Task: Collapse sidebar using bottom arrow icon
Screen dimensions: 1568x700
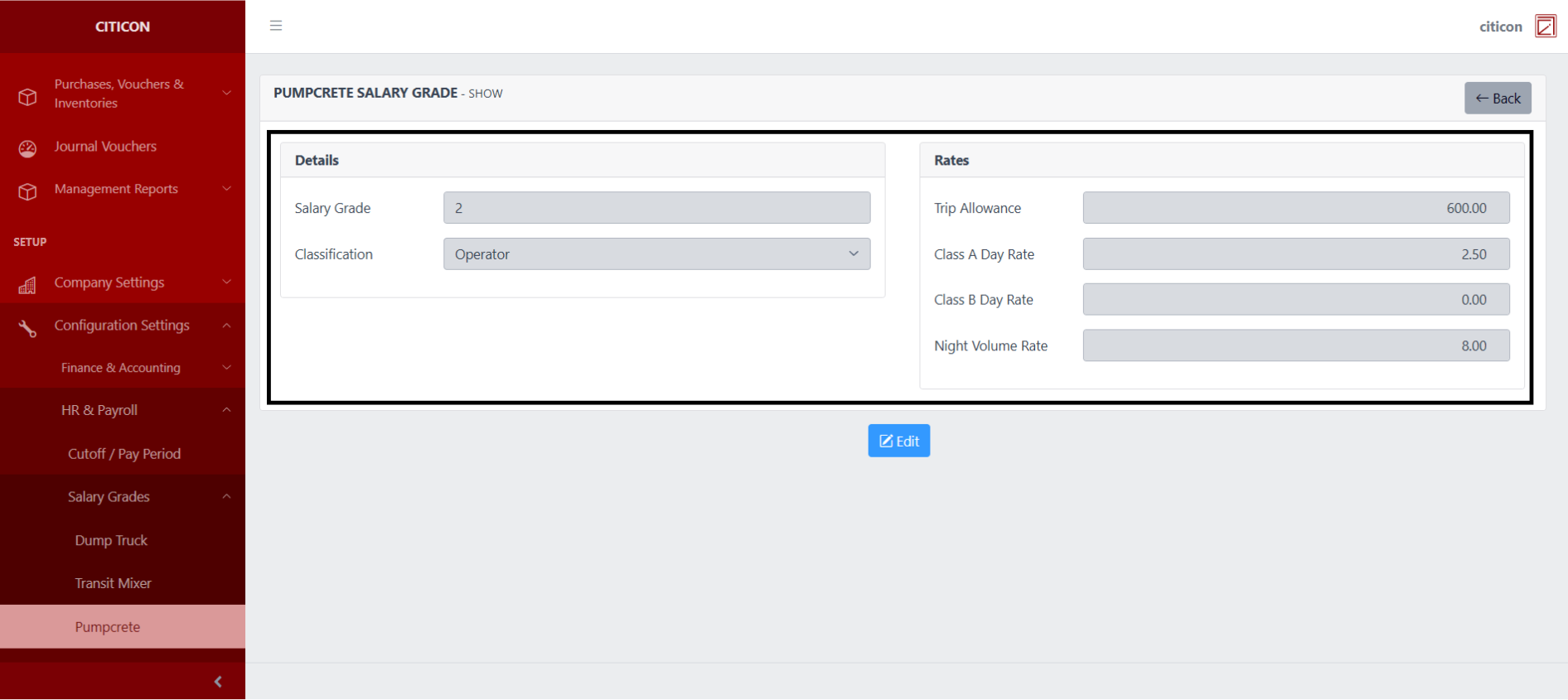Action: coord(218,682)
